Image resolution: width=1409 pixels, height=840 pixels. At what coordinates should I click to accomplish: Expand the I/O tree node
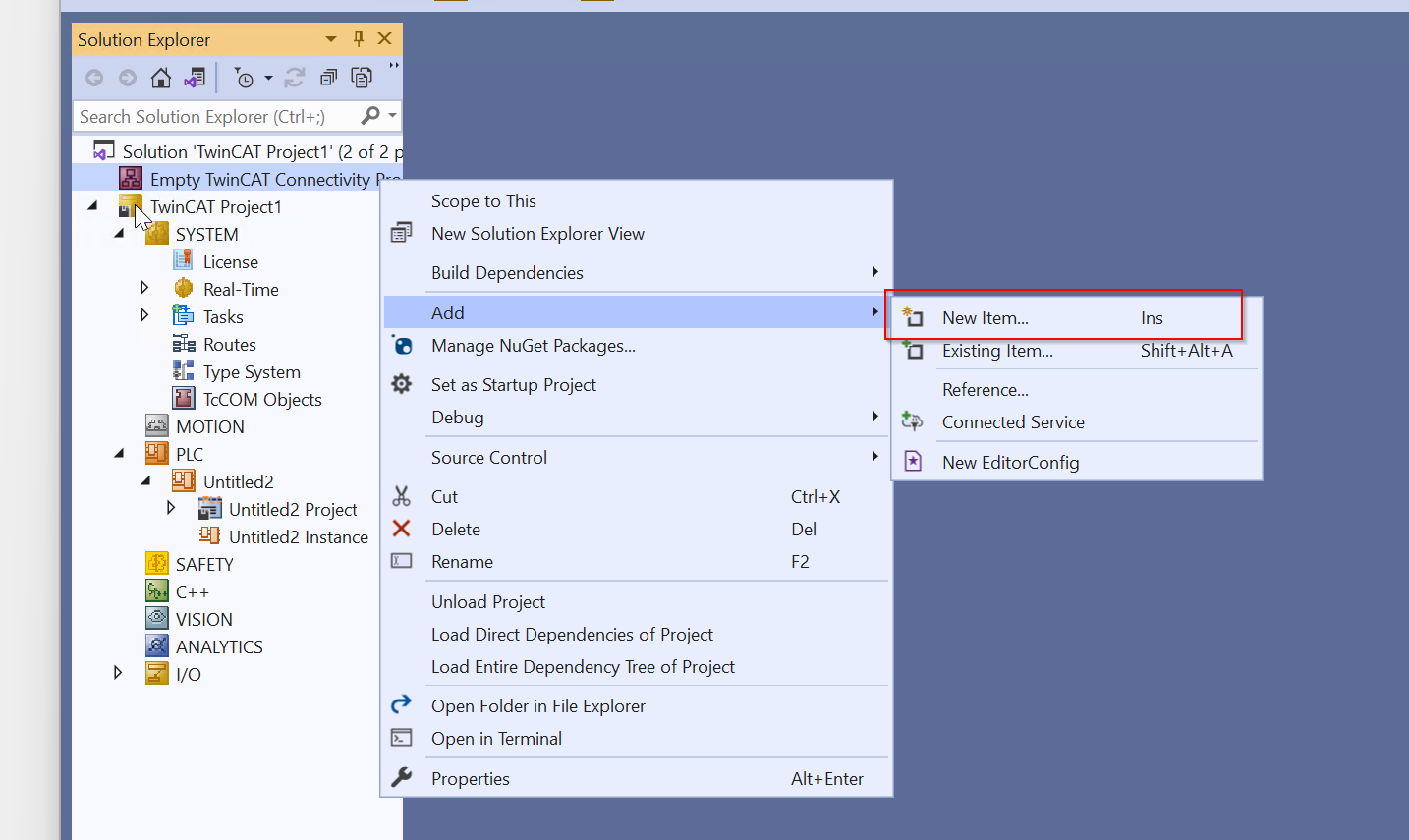coord(118,673)
